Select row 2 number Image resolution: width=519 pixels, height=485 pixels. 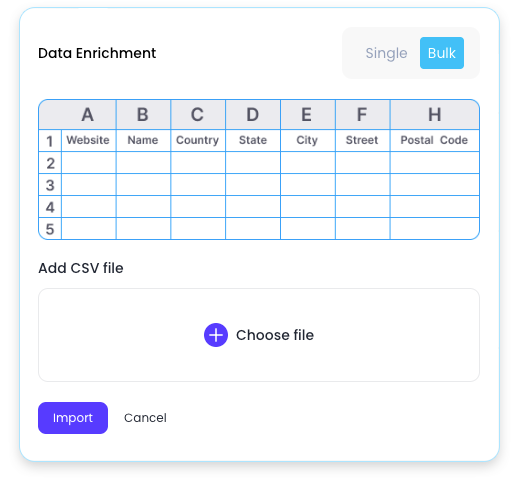click(x=50, y=163)
